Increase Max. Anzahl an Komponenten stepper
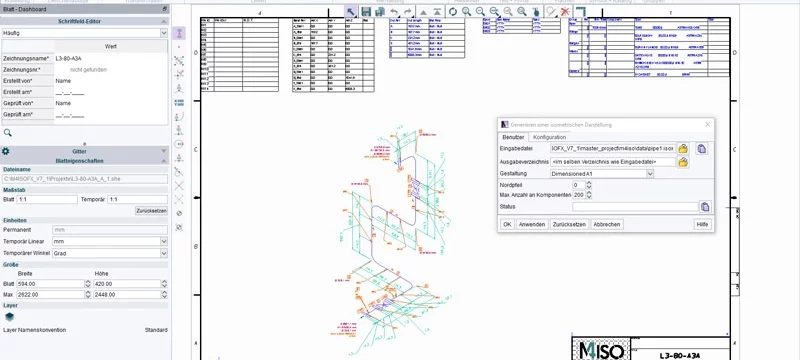 point(589,193)
